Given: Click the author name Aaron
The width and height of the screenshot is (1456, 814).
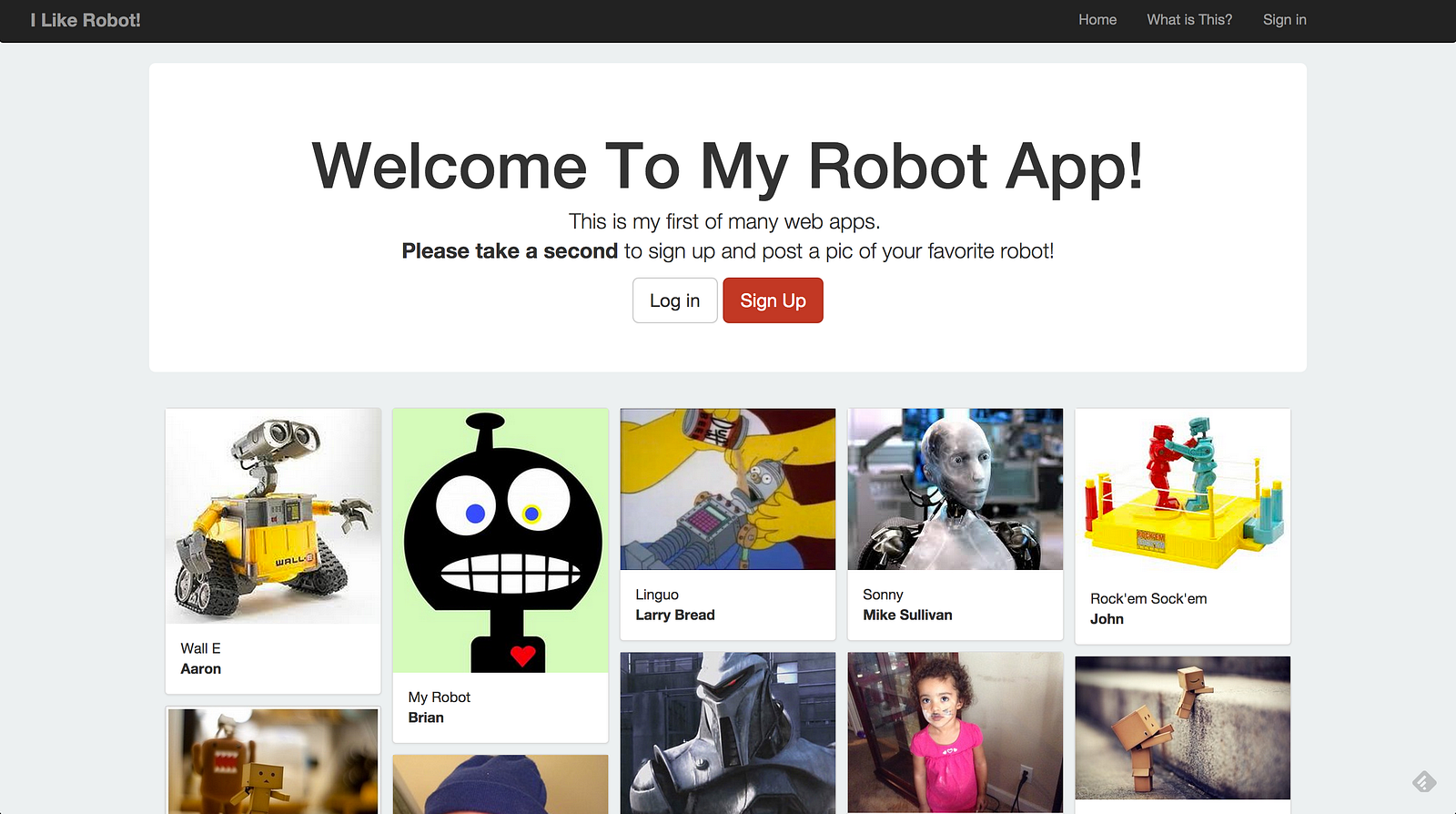Looking at the screenshot, I should pos(201,669).
